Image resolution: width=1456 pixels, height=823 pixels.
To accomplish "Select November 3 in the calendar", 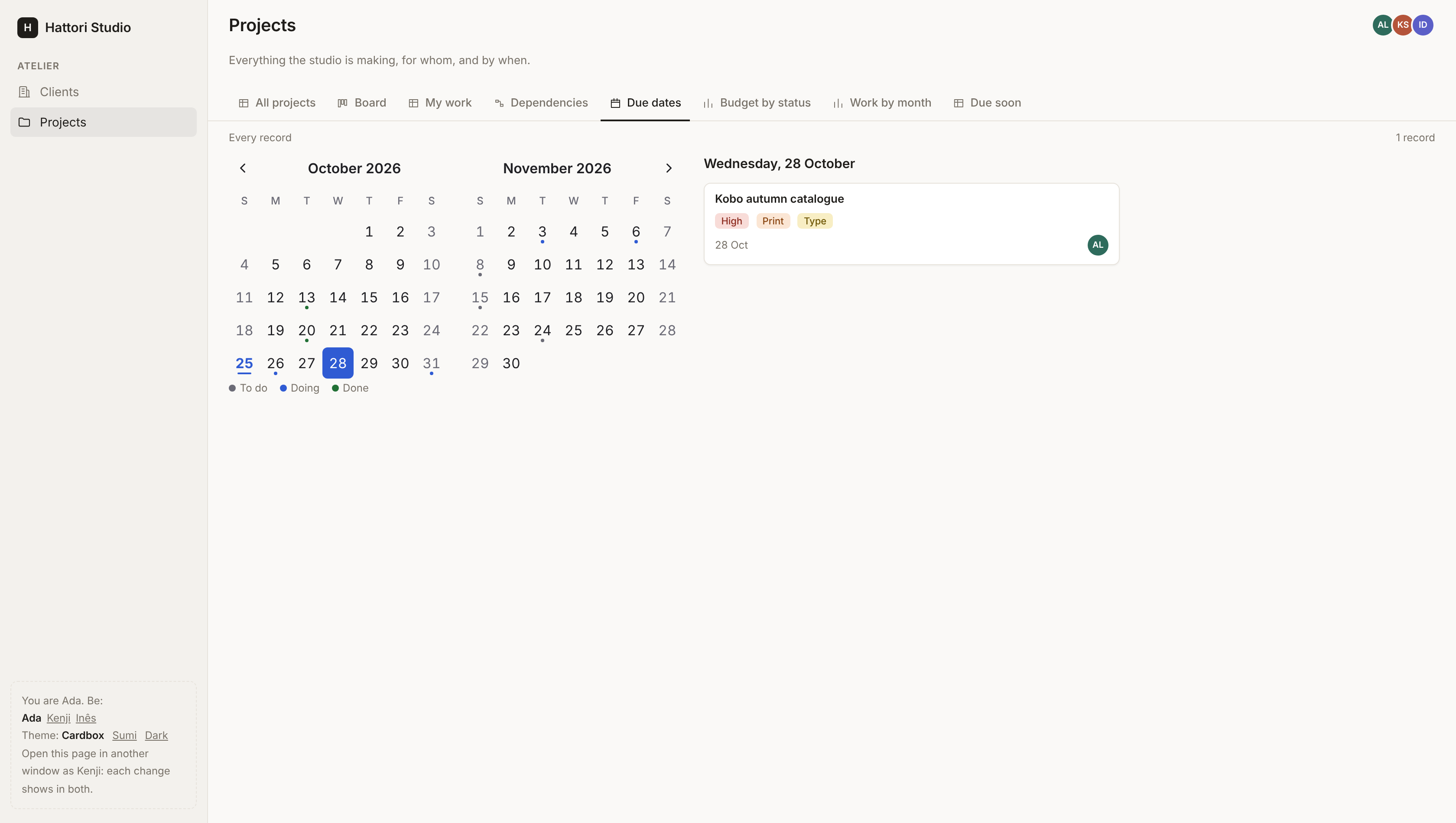I will pos(542,231).
